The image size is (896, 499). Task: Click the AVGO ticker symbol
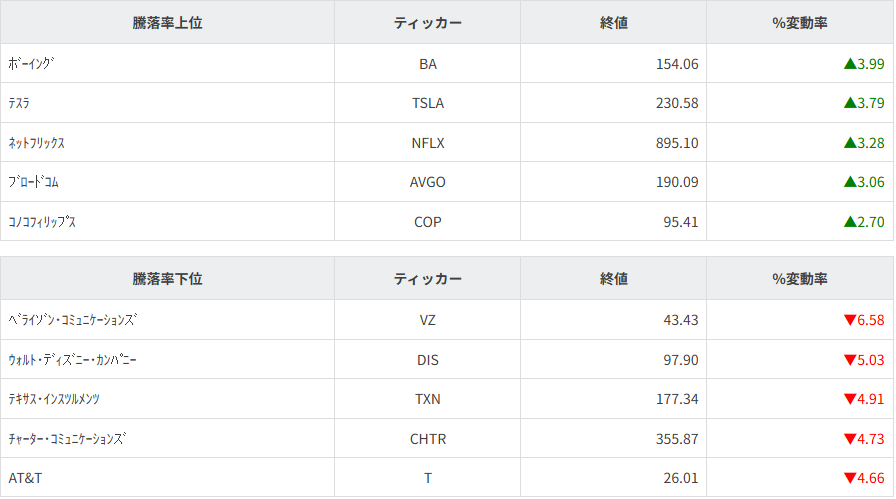coord(428,182)
